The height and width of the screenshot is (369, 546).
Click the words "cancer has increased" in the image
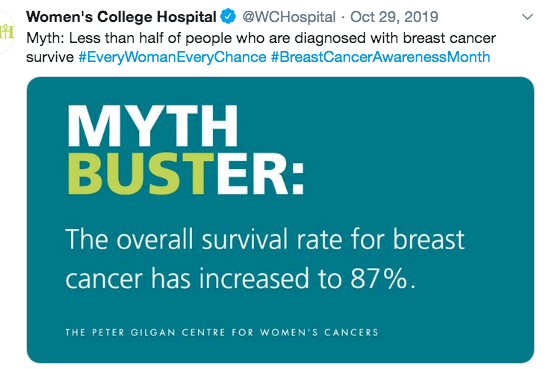187,278
